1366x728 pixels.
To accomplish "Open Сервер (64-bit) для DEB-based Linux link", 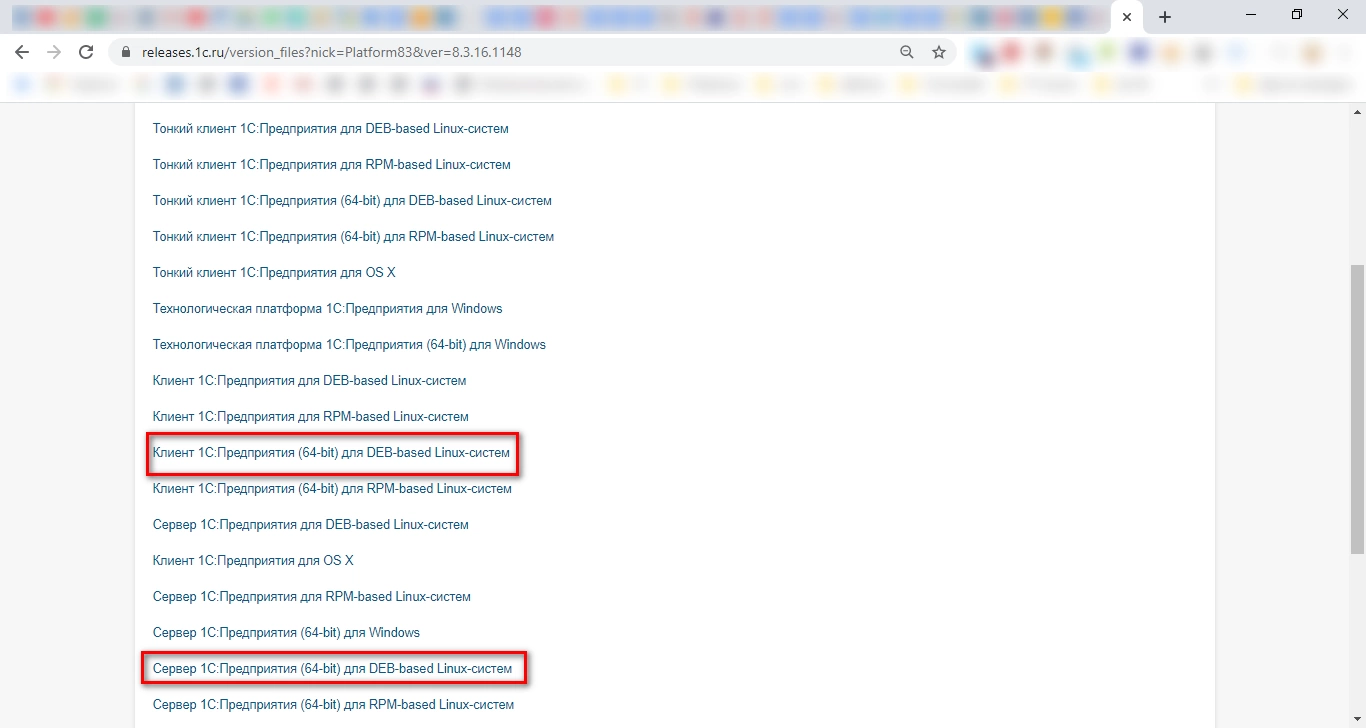I will (332, 669).
